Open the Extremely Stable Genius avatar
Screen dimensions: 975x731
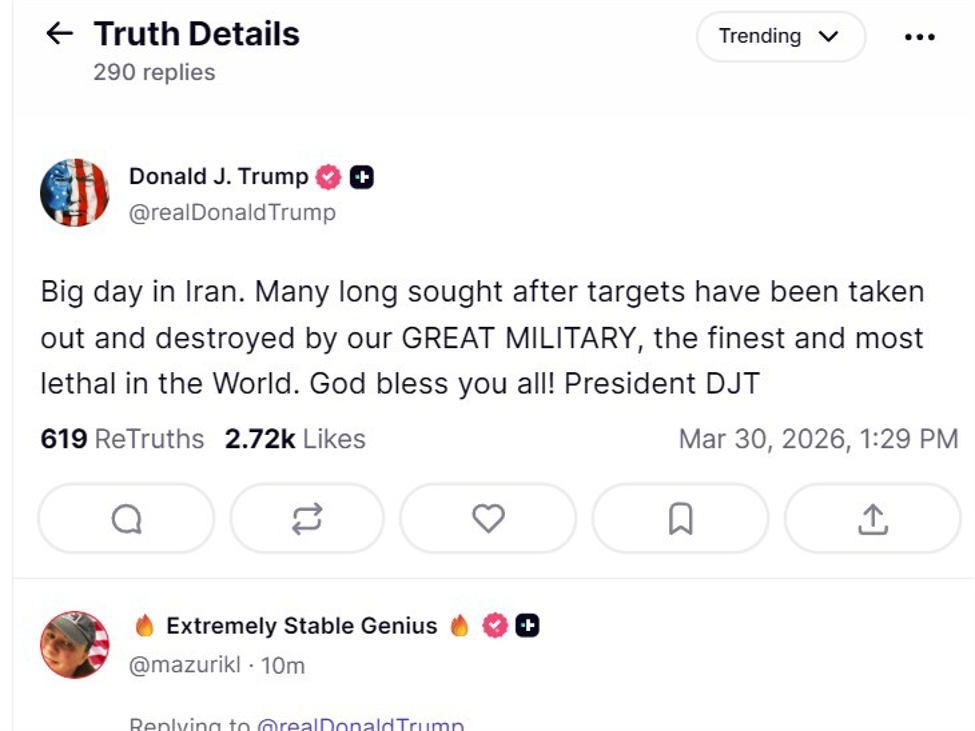(x=75, y=645)
